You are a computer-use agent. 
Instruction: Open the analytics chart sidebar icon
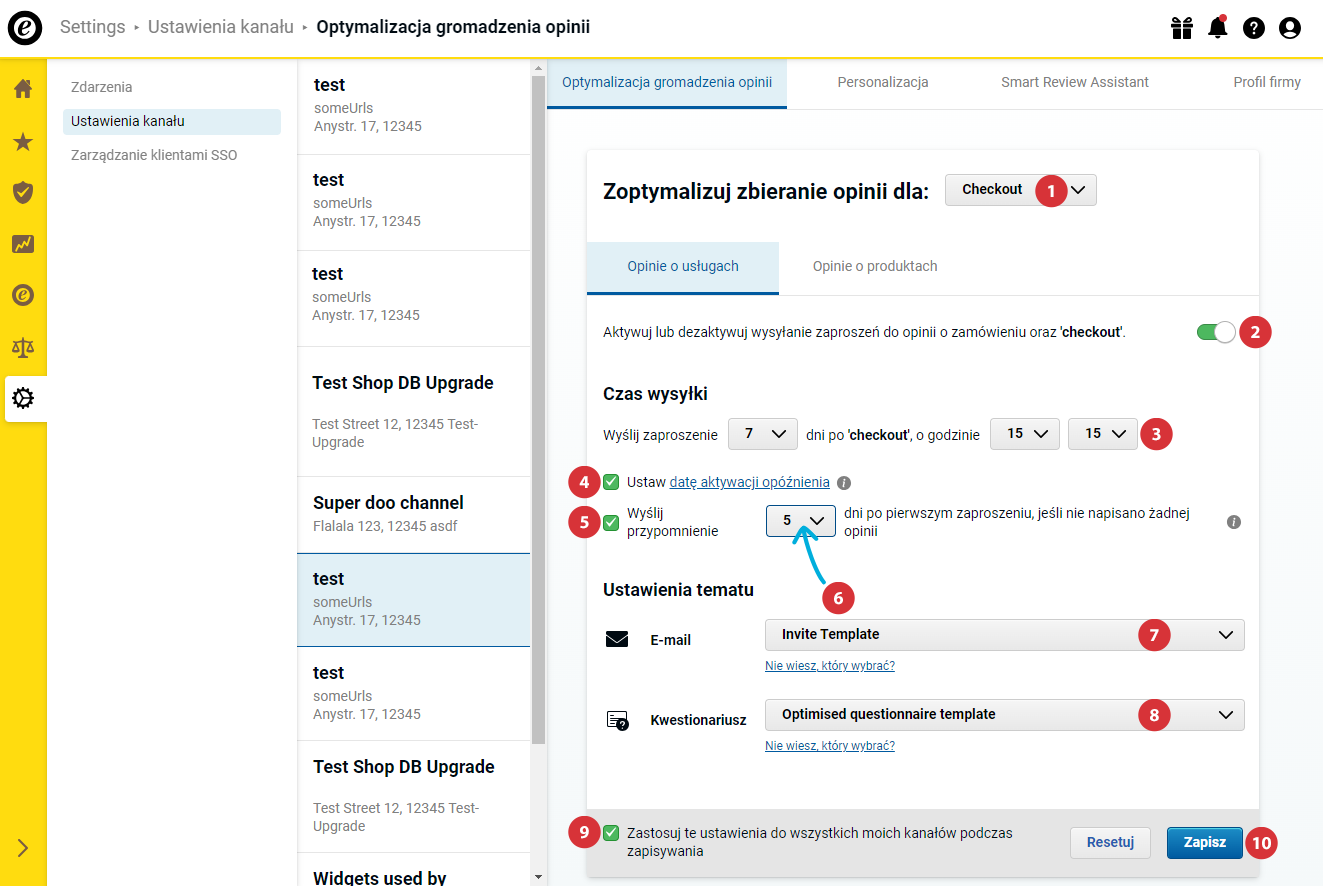(23, 243)
